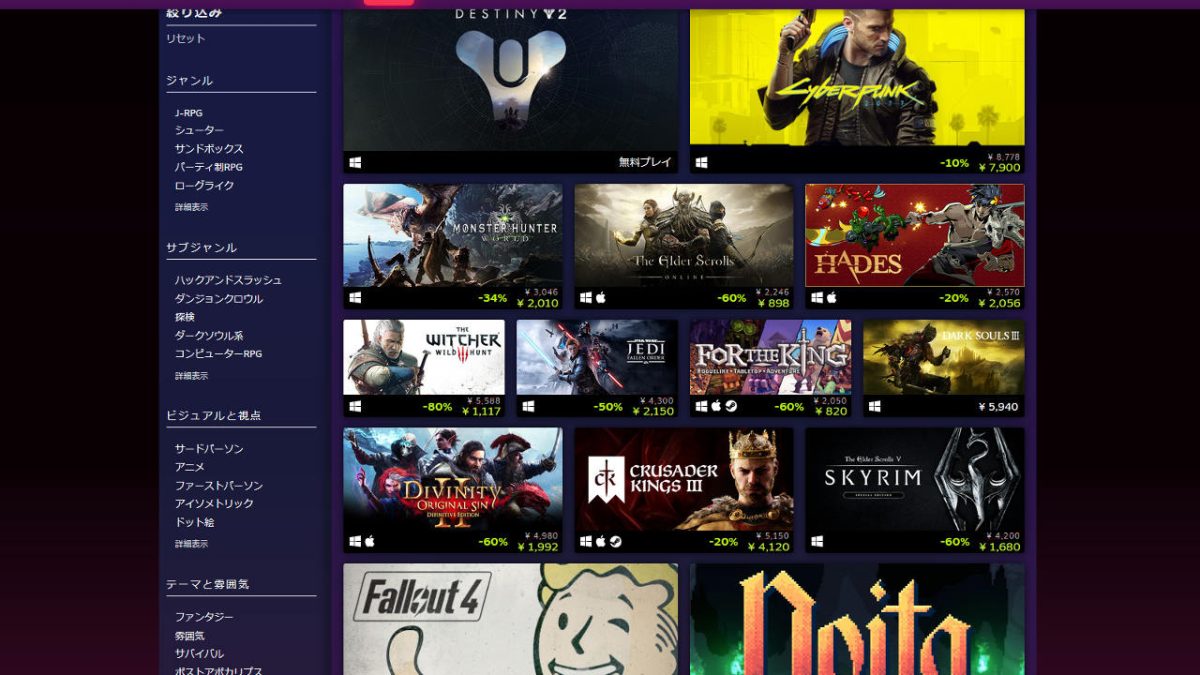Click Windows icon on Divinity Original Sin II card
This screenshot has width=1200, height=675.
pyautogui.click(x=355, y=541)
